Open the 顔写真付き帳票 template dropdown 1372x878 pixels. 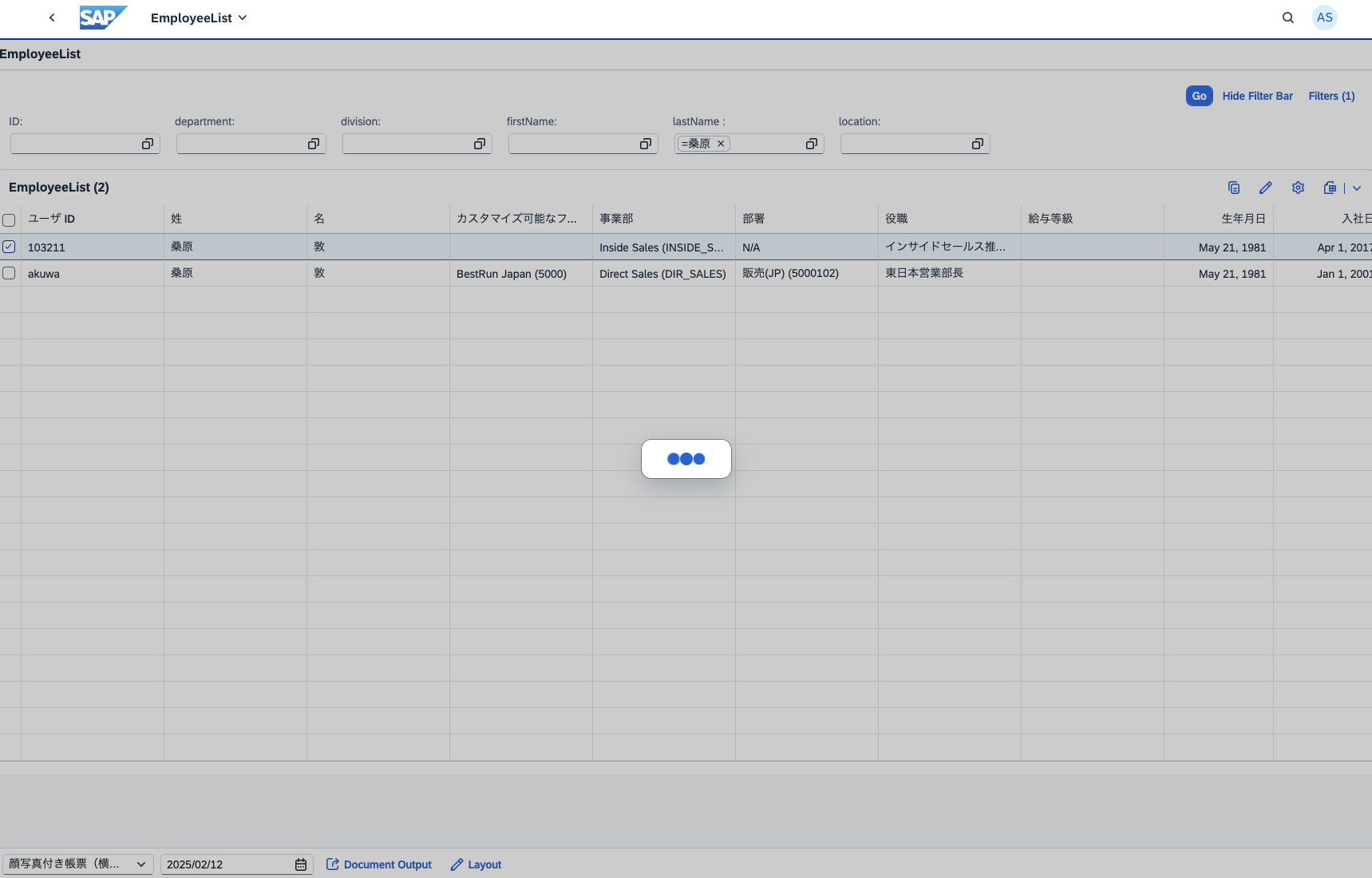coord(77,864)
